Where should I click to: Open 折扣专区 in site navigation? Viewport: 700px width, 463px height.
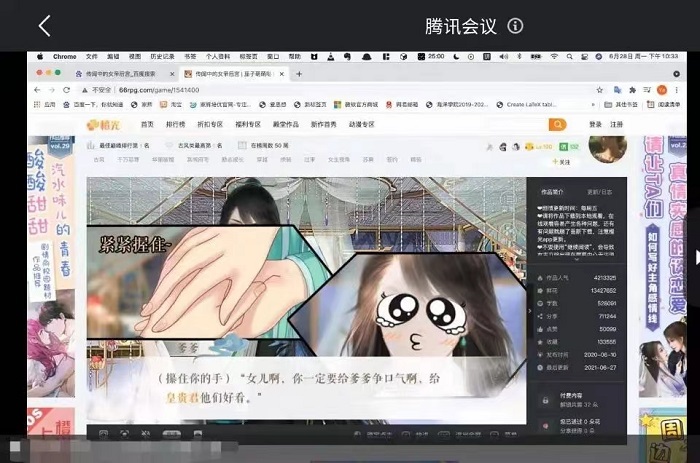pyautogui.click(x=210, y=125)
